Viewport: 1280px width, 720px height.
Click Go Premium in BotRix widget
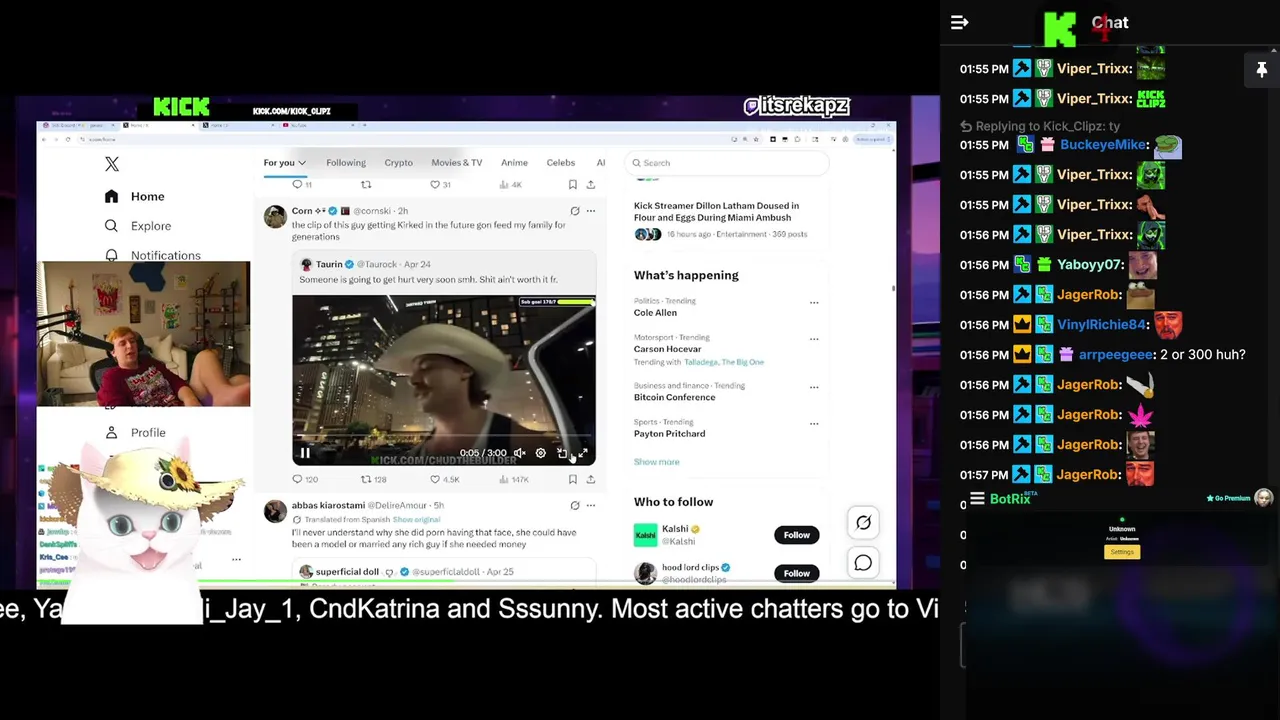click(1228, 498)
